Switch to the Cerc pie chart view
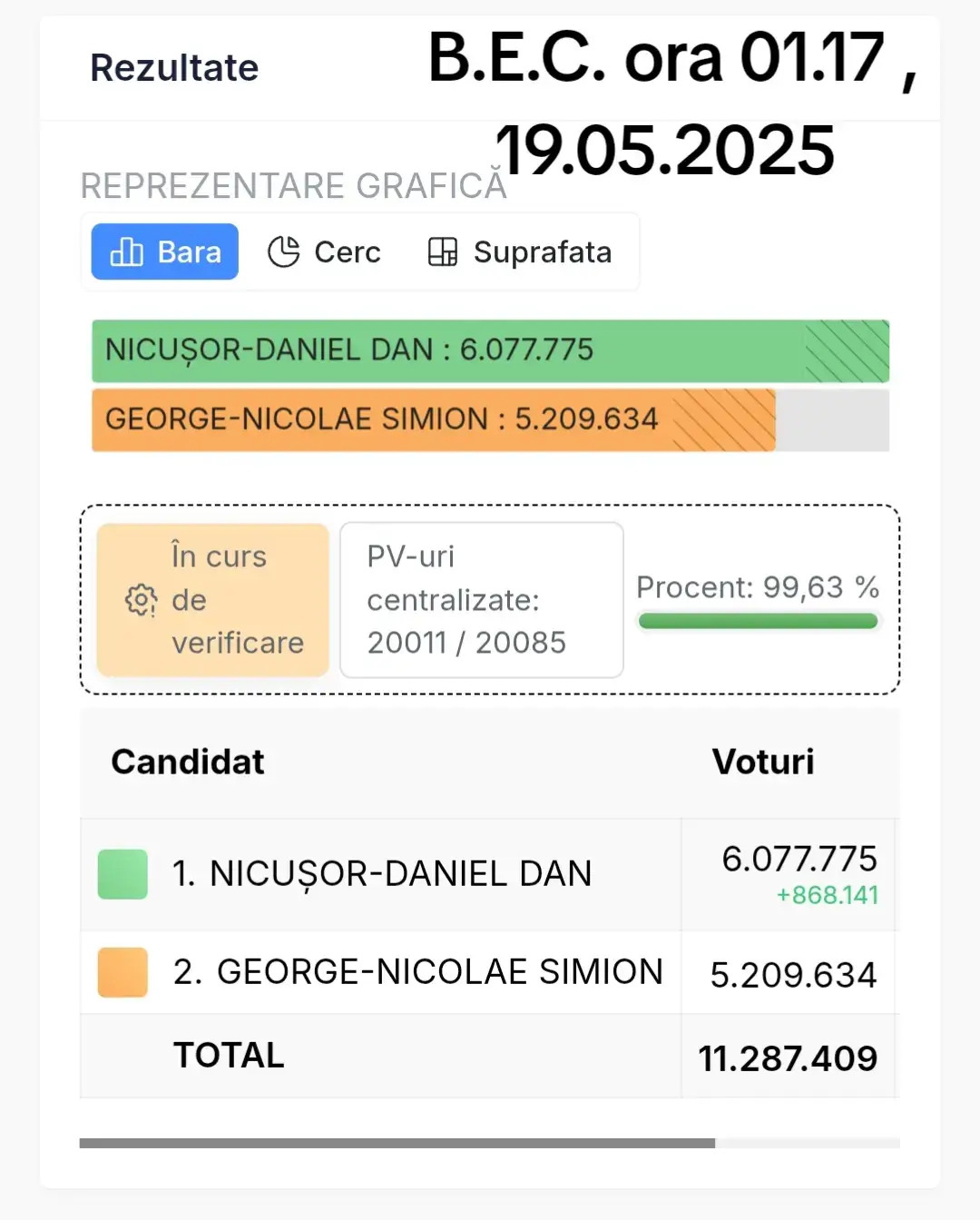Screen dimensions: 980x1220 point(324,251)
